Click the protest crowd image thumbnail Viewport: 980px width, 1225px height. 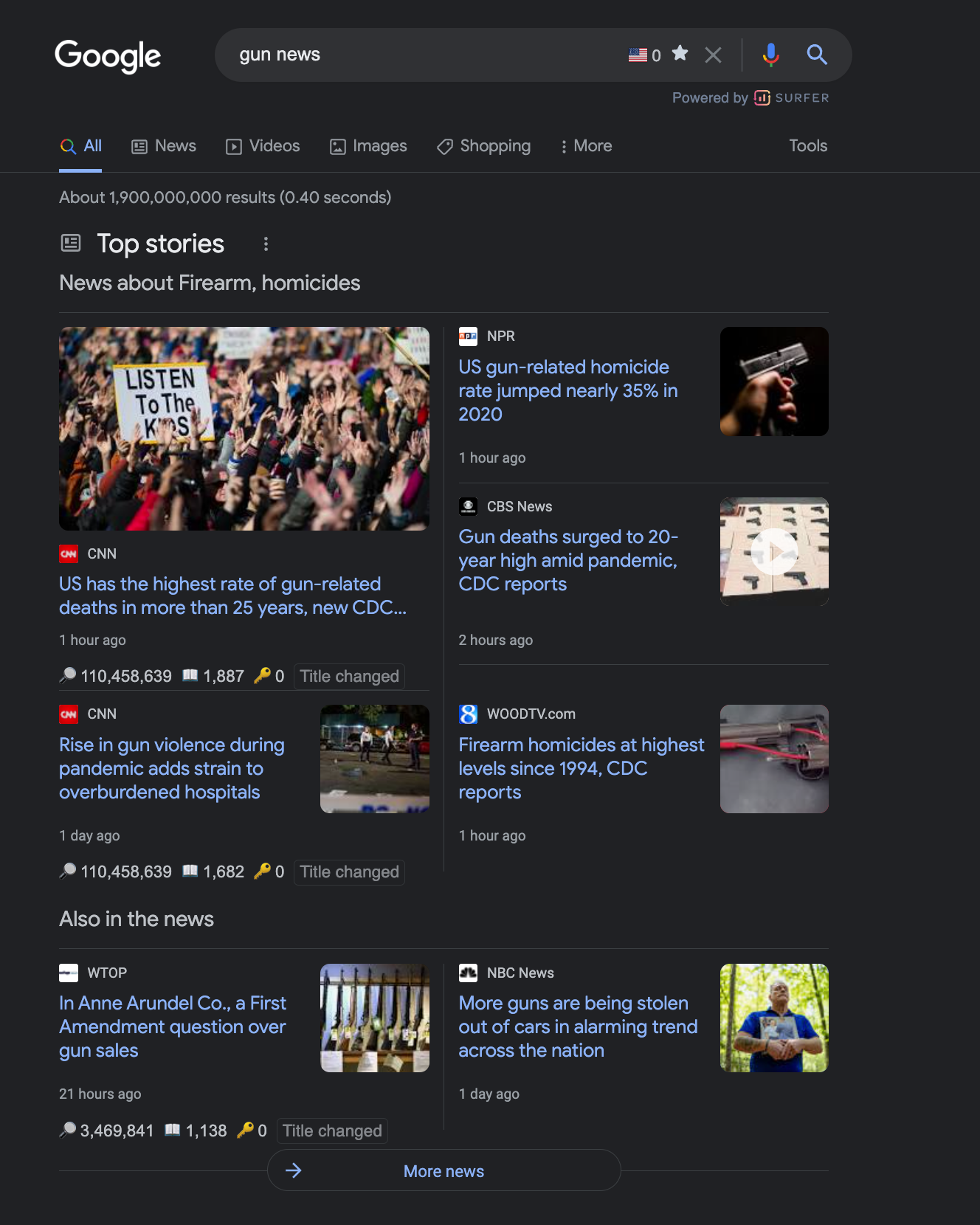244,428
